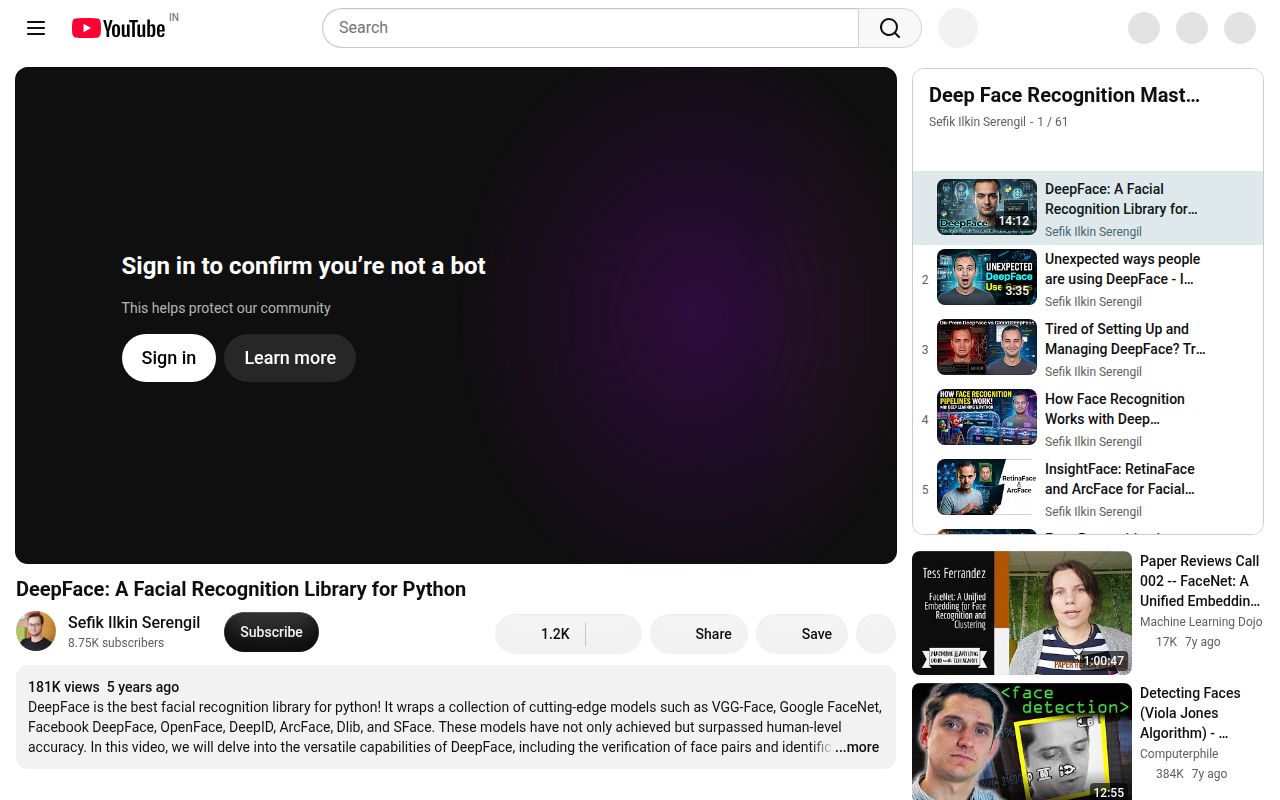Image resolution: width=1280 pixels, height=800 pixels.
Task: Play How Face Recognition Works with Deep…
Action: pyautogui.click(x=1115, y=409)
